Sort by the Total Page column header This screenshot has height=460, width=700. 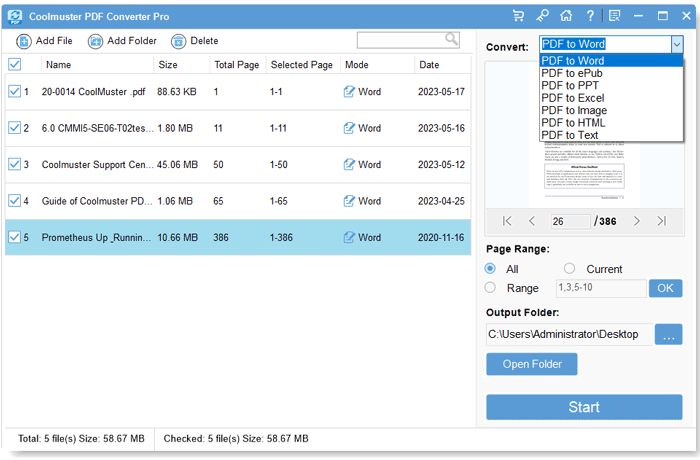237,65
